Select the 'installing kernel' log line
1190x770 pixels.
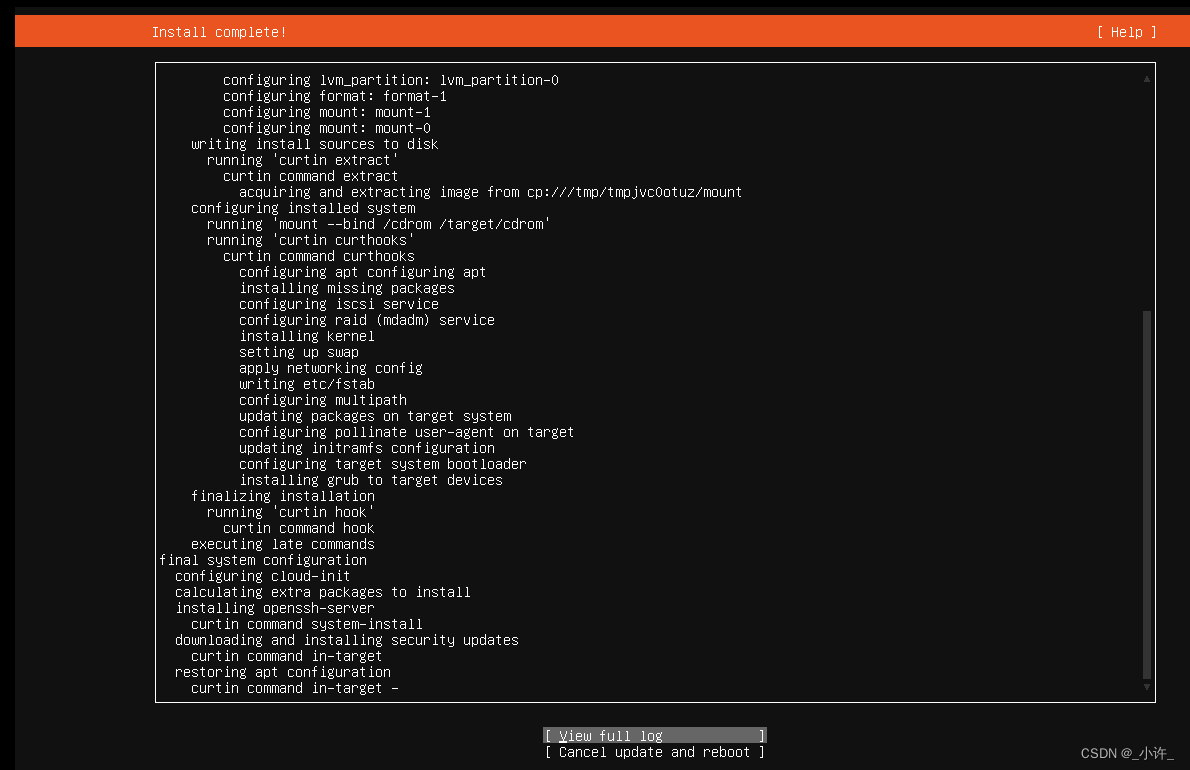pos(307,336)
